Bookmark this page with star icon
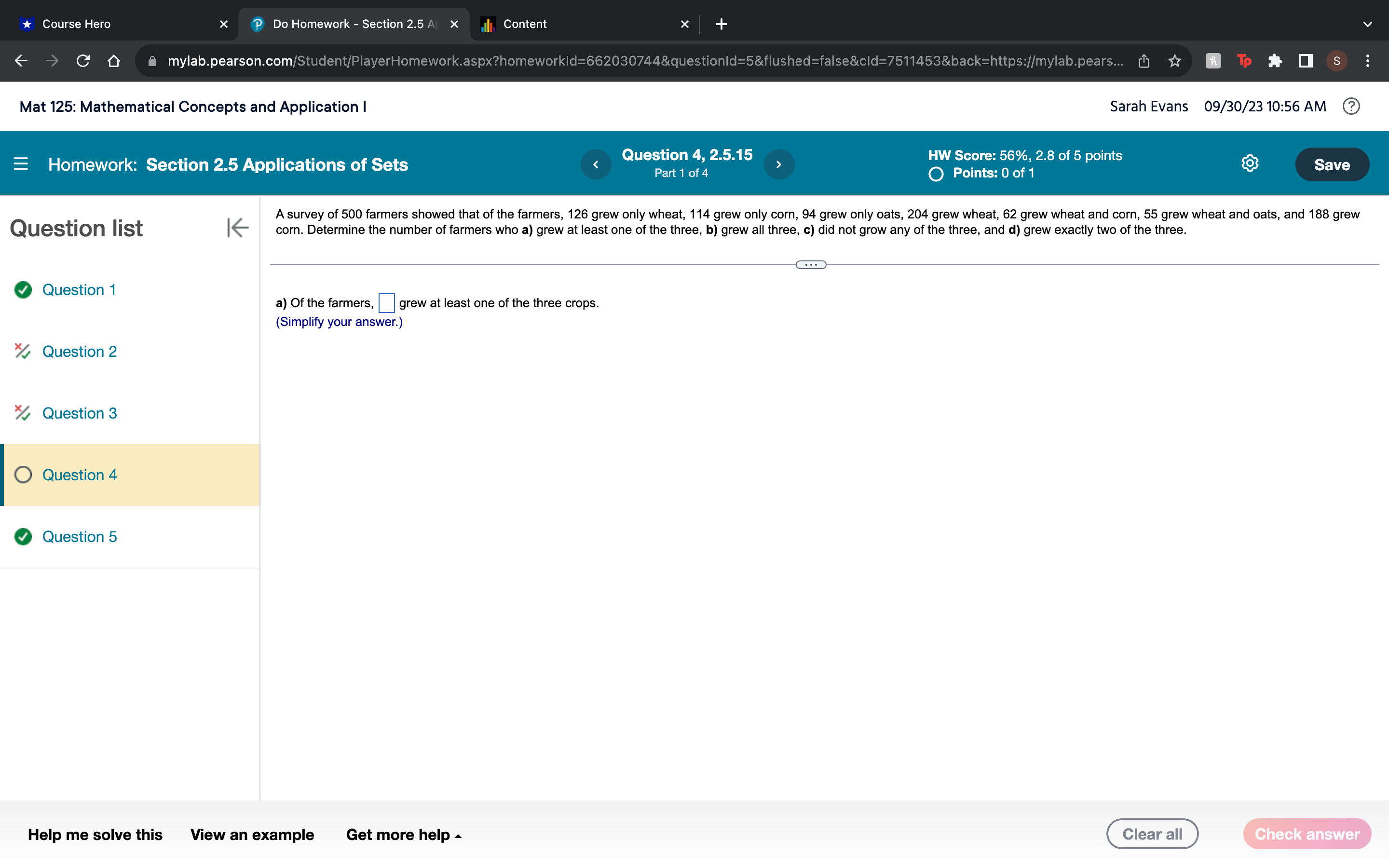Image resolution: width=1389 pixels, height=868 pixels. tap(1174, 61)
